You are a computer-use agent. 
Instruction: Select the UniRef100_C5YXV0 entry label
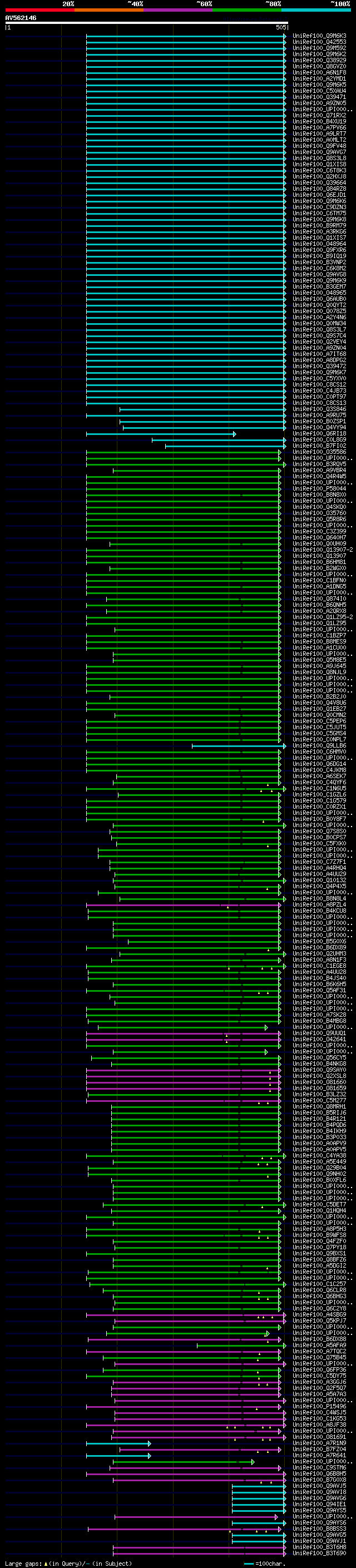click(319, 379)
